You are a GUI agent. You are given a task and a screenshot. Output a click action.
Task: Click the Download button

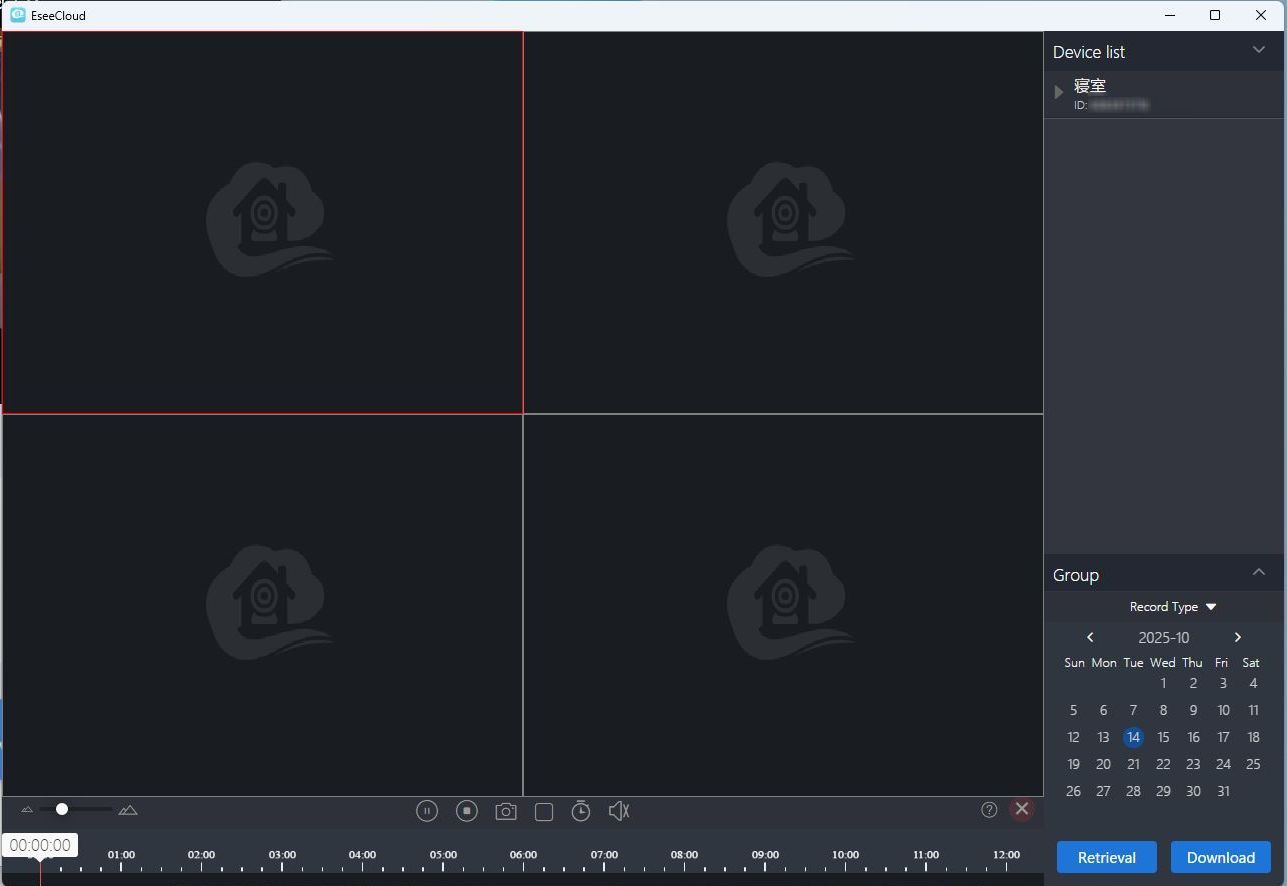click(x=1220, y=857)
